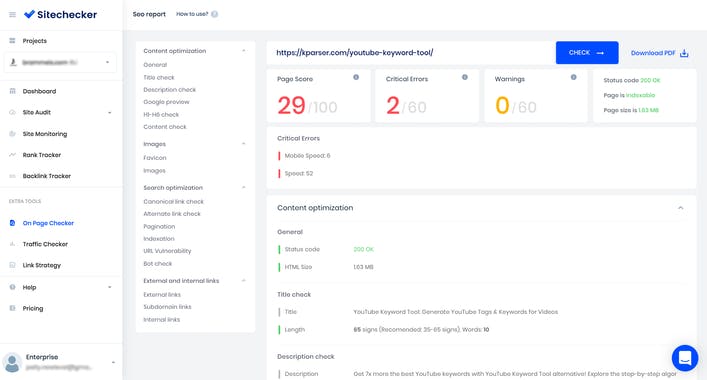Viewport: 707px width, 380px height.
Task: Collapse the Images group in navigation
Action: (243, 144)
